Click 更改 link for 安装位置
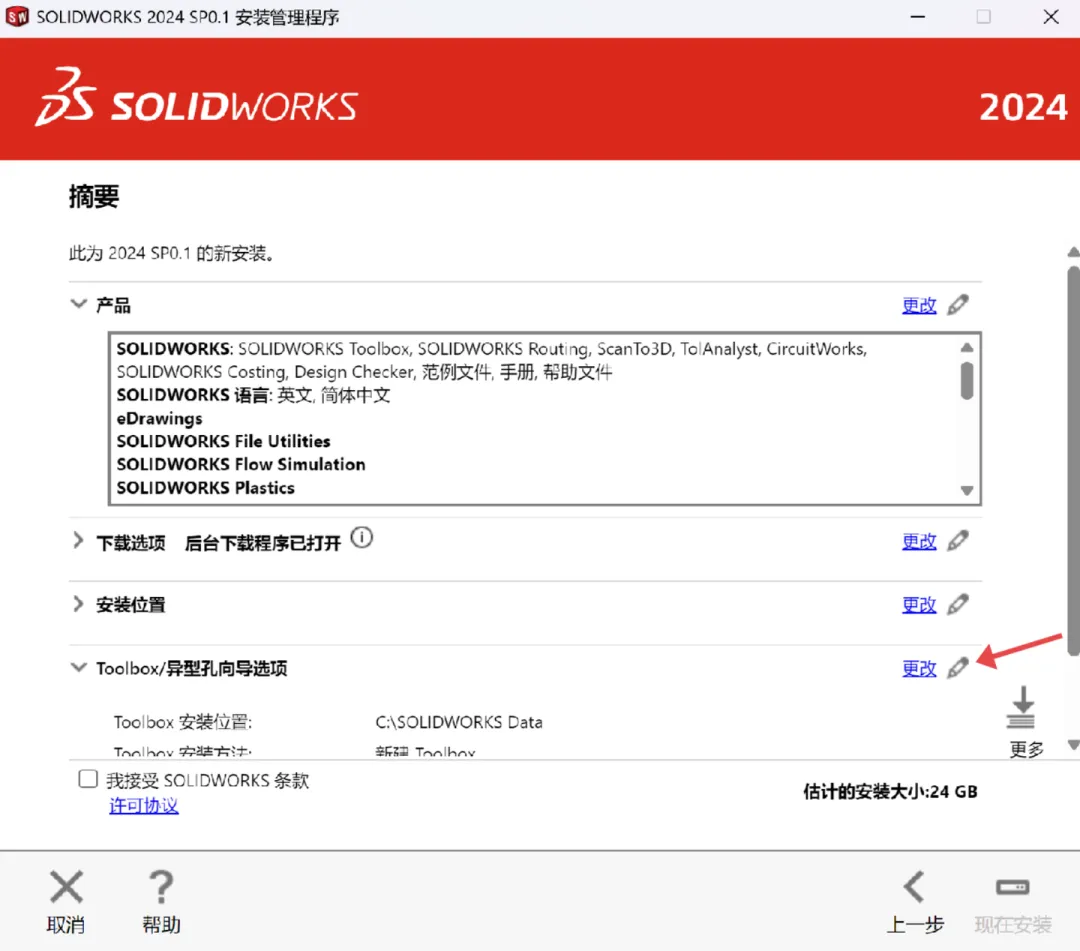 pyautogui.click(x=920, y=605)
